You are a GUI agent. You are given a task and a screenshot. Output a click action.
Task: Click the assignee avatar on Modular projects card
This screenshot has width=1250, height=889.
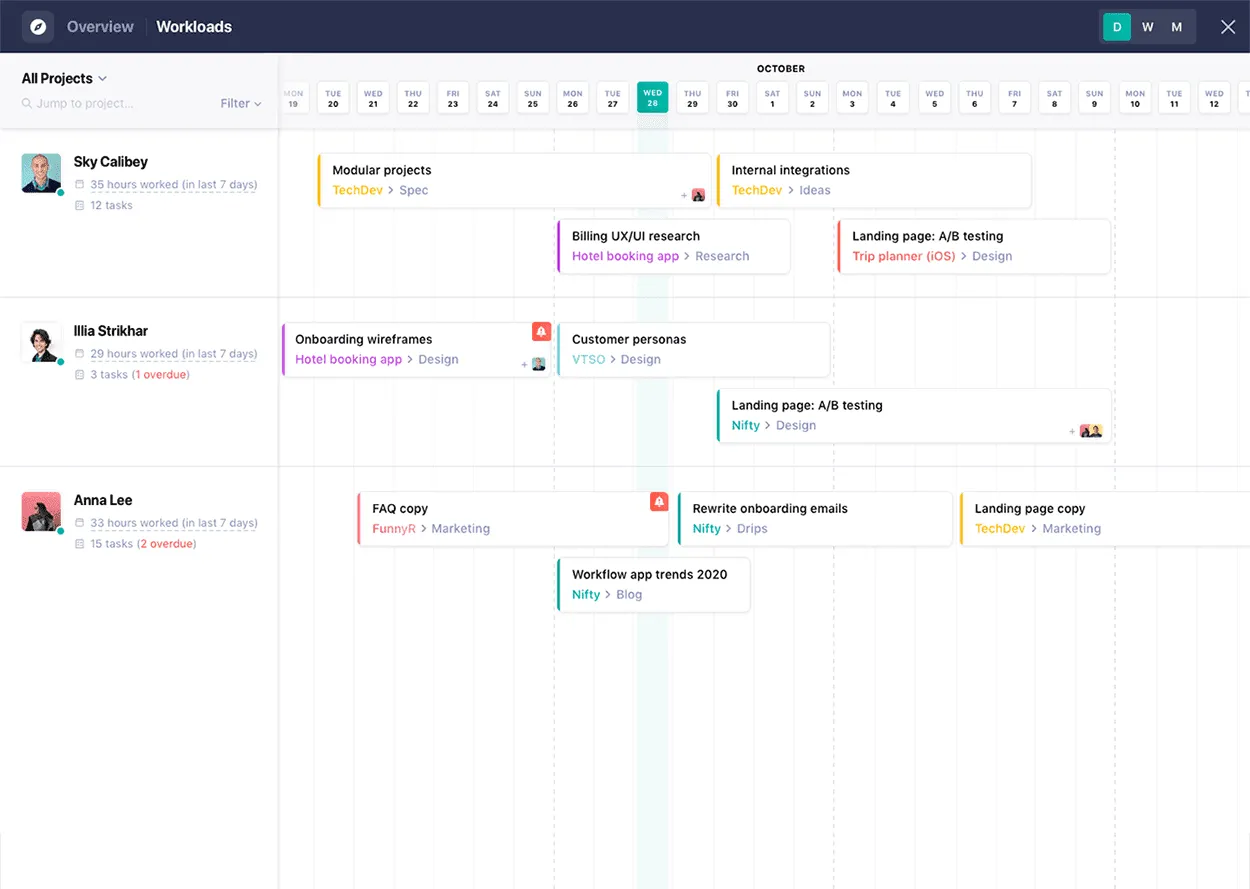click(x=697, y=195)
